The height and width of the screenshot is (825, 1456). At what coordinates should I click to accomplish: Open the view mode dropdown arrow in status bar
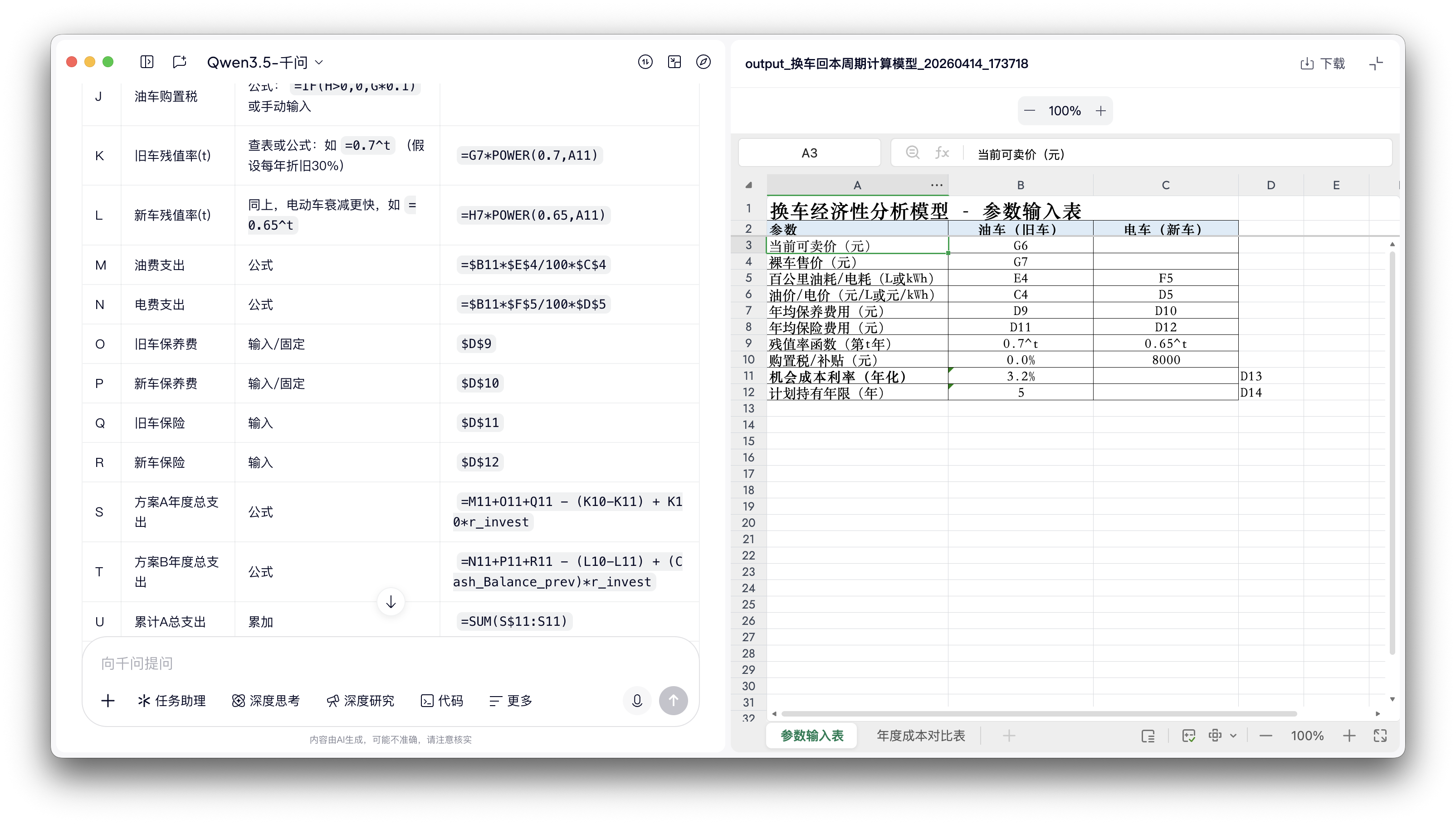click(1233, 736)
